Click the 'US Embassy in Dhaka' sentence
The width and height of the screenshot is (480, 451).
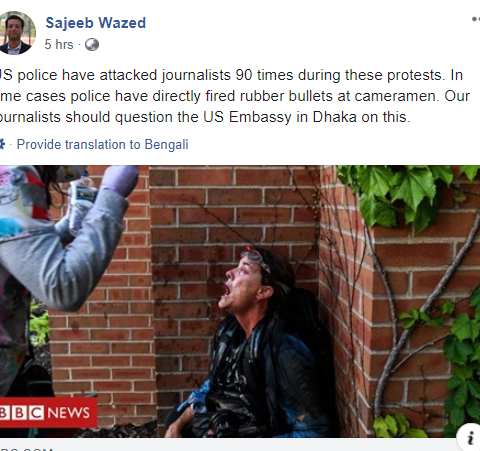[x=205, y=117]
